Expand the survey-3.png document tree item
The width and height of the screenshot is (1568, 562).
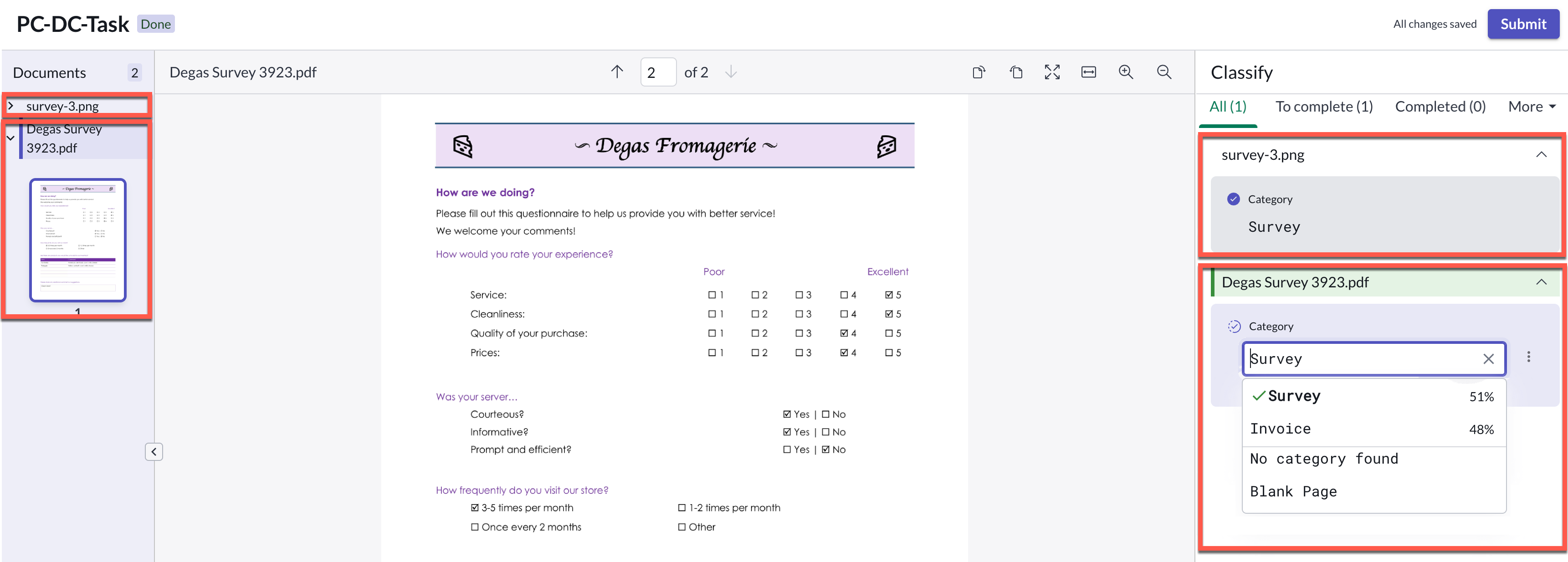(x=11, y=106)
